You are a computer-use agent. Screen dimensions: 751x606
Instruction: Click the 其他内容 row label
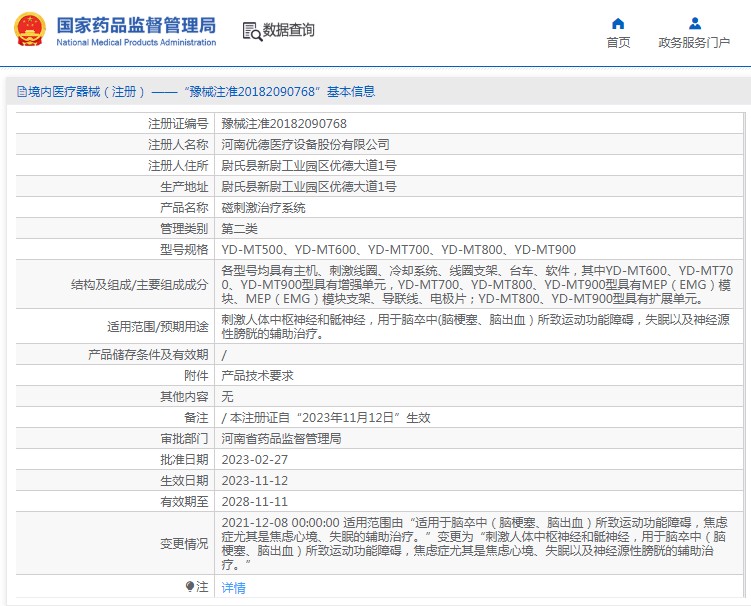click(x=184, y=397)
